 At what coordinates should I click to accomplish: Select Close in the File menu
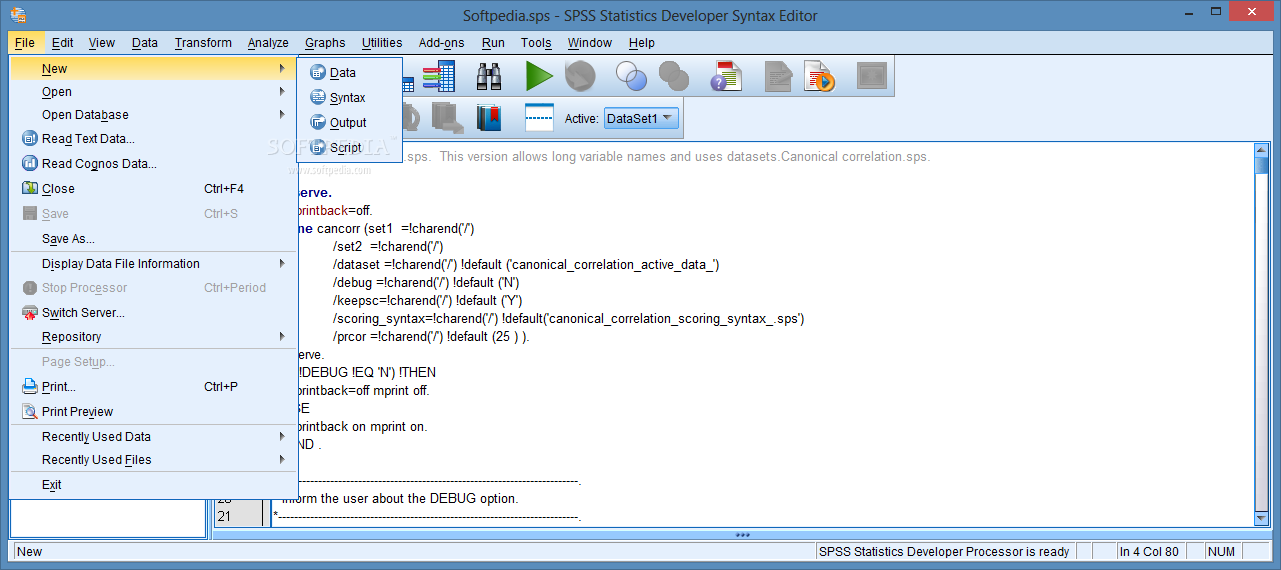(58, 188)
